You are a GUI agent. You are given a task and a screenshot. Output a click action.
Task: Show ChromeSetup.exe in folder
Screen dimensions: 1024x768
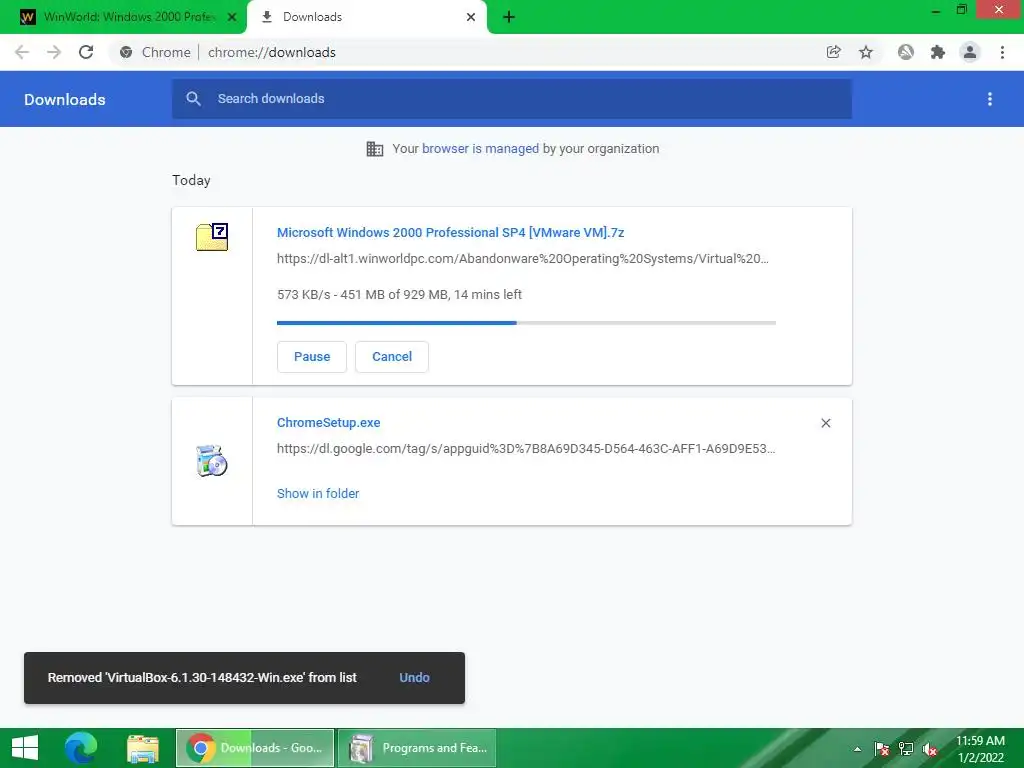[x=318, y=494]
